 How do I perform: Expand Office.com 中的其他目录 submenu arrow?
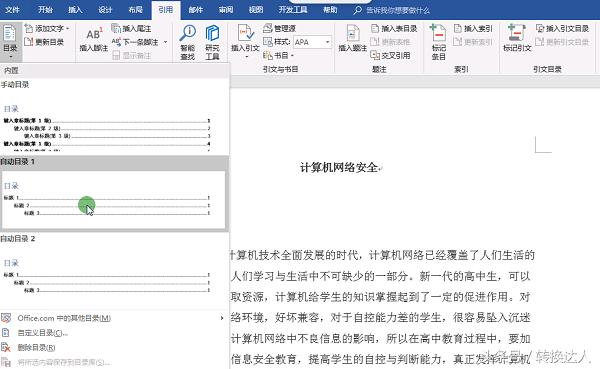pyautogui.click(x=222, y=318)
